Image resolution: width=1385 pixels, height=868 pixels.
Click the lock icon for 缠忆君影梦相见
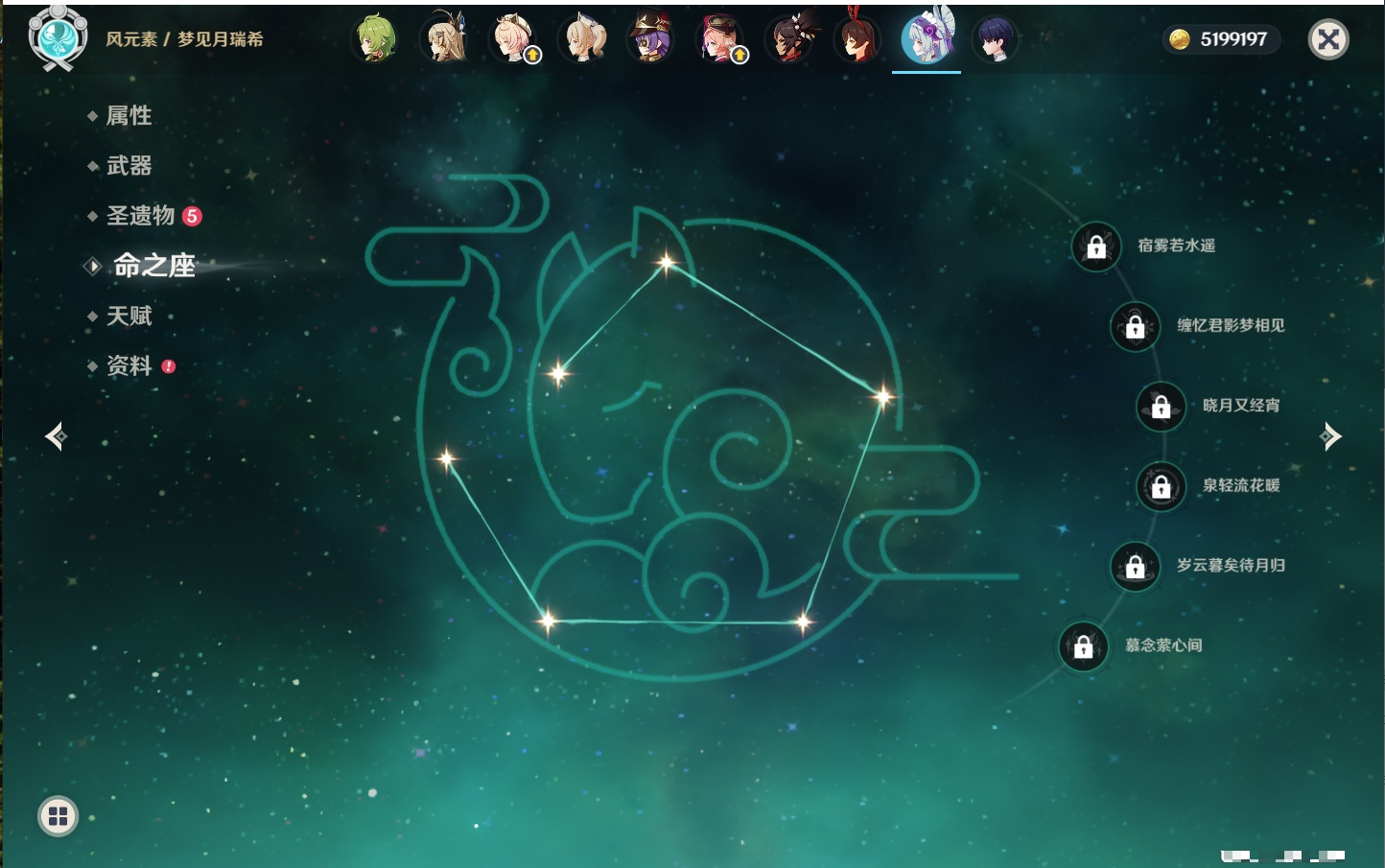click(1136, 326)
